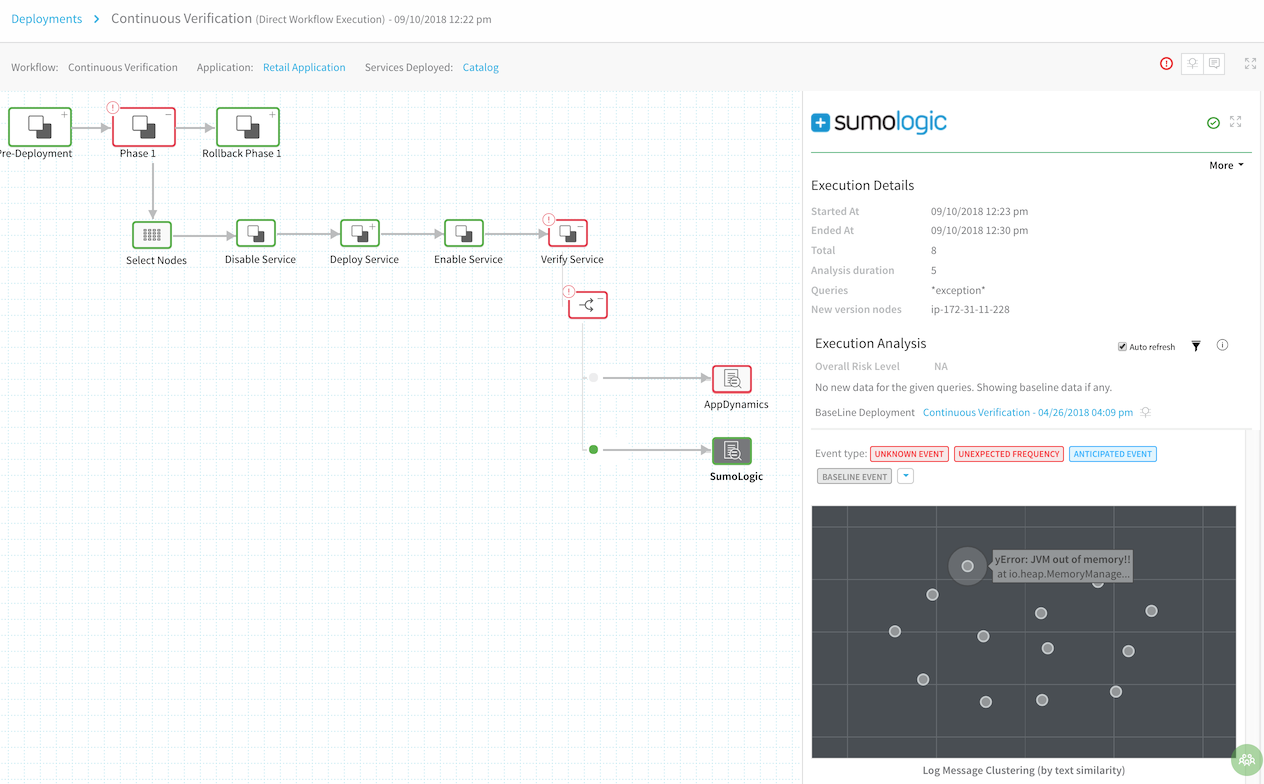Open the Catalog service link
This screenshot has height=784, width=1264.
click(480, 67)
